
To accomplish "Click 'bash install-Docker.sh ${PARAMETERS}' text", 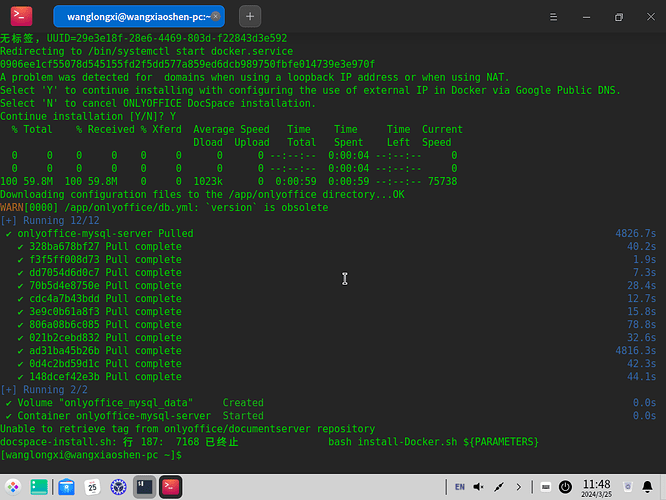I will point(433,442).
